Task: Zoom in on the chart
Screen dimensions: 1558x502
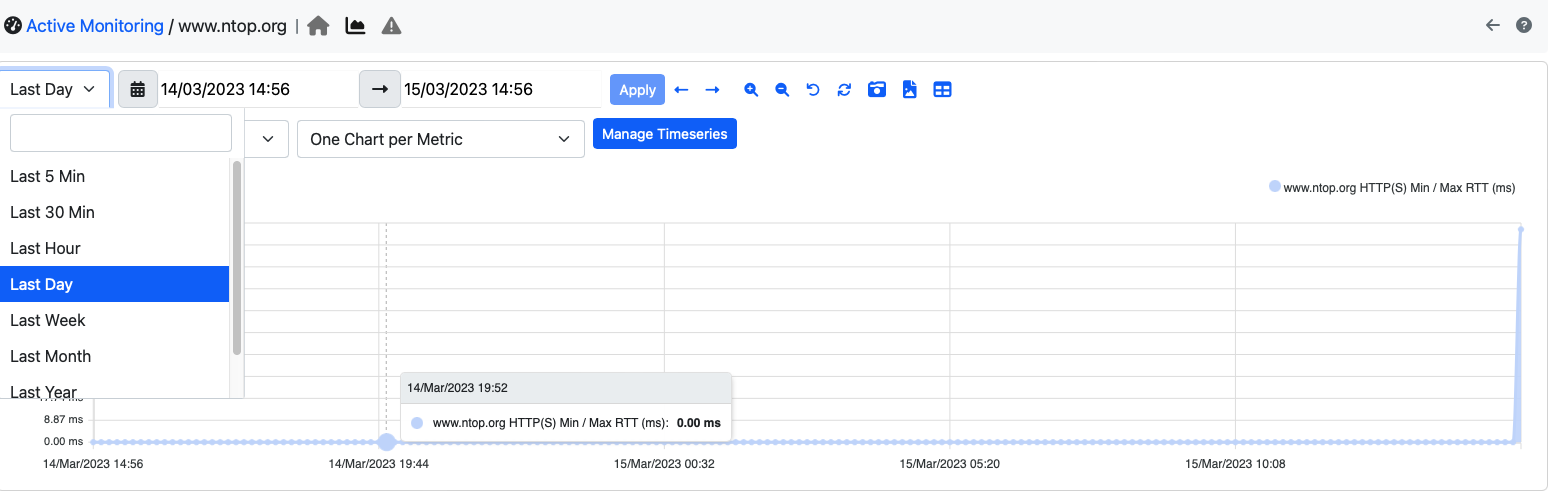Action: (751, 90)
